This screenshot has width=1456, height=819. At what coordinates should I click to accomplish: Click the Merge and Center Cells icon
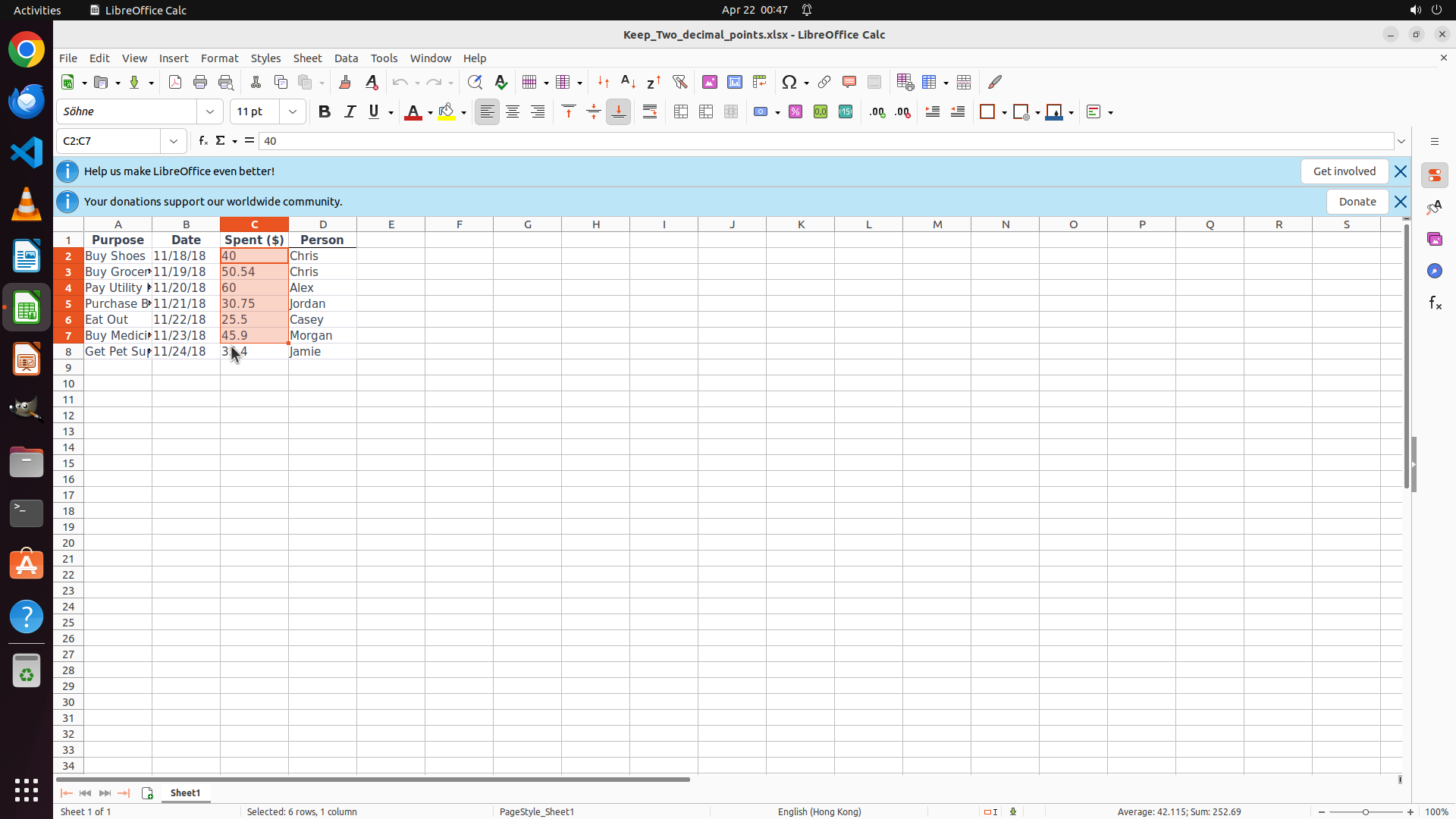(x=681, y=112)
